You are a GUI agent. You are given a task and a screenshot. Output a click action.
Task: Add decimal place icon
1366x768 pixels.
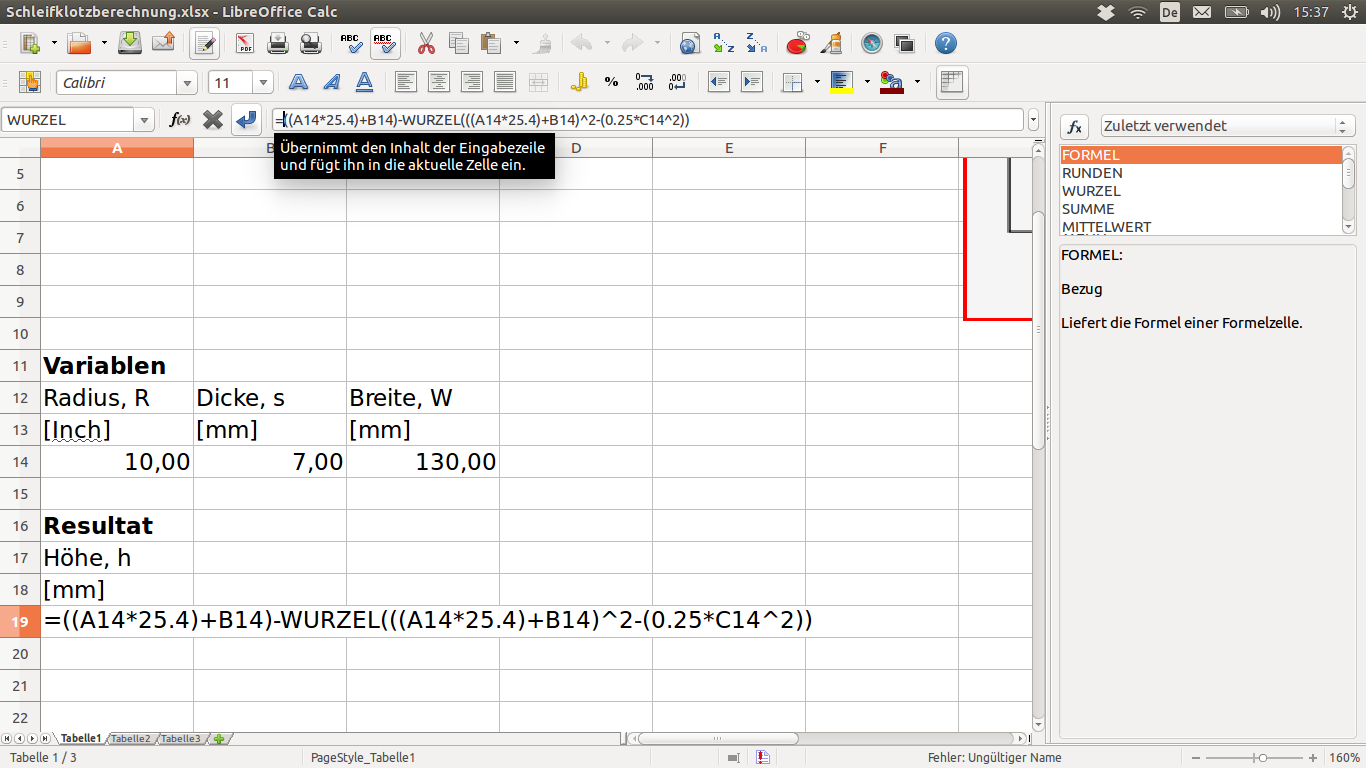pyautogui.click(x=644, y=82)
